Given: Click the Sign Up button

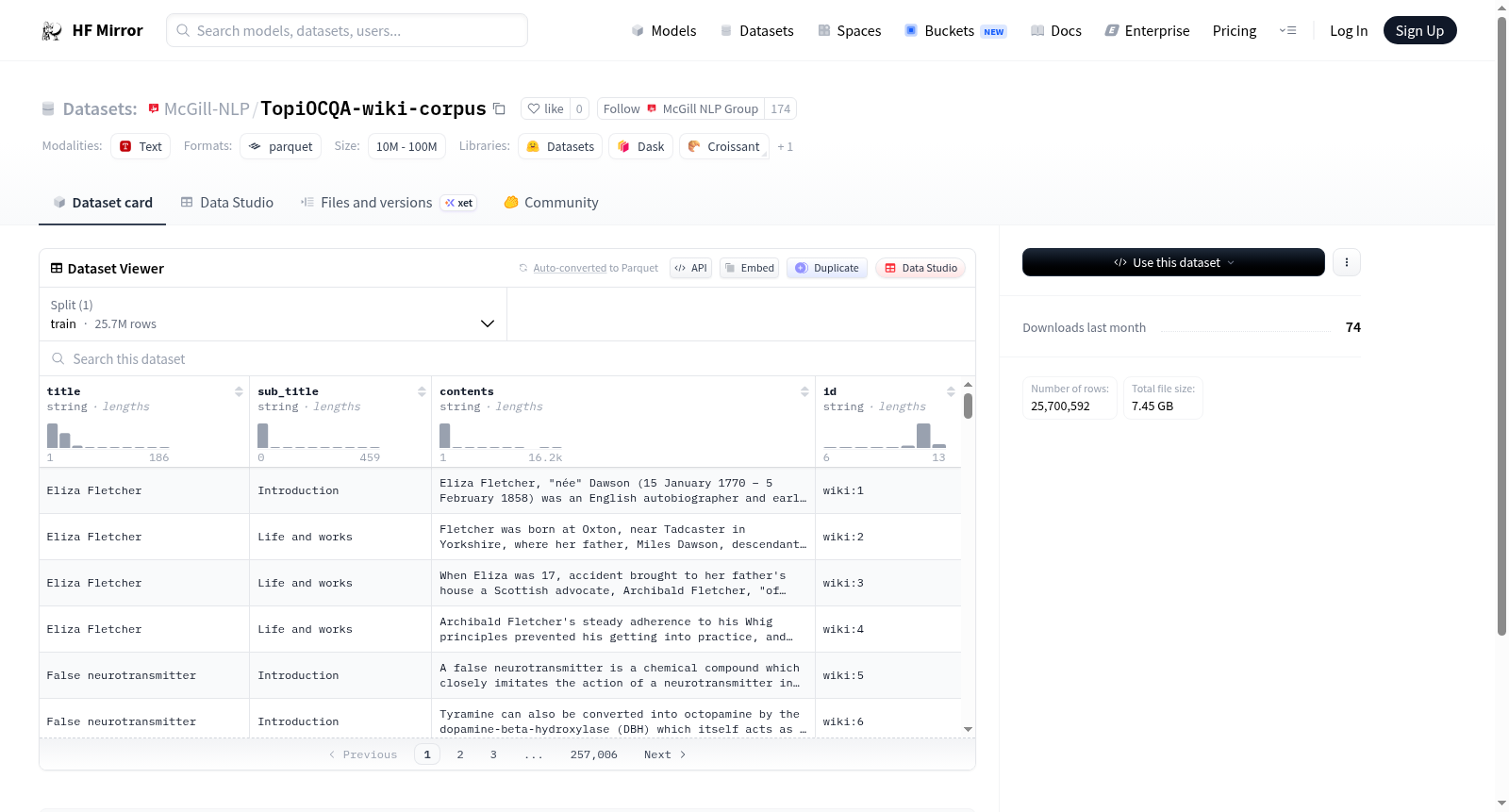Looking at the screenshot, I should [1419, 30].
